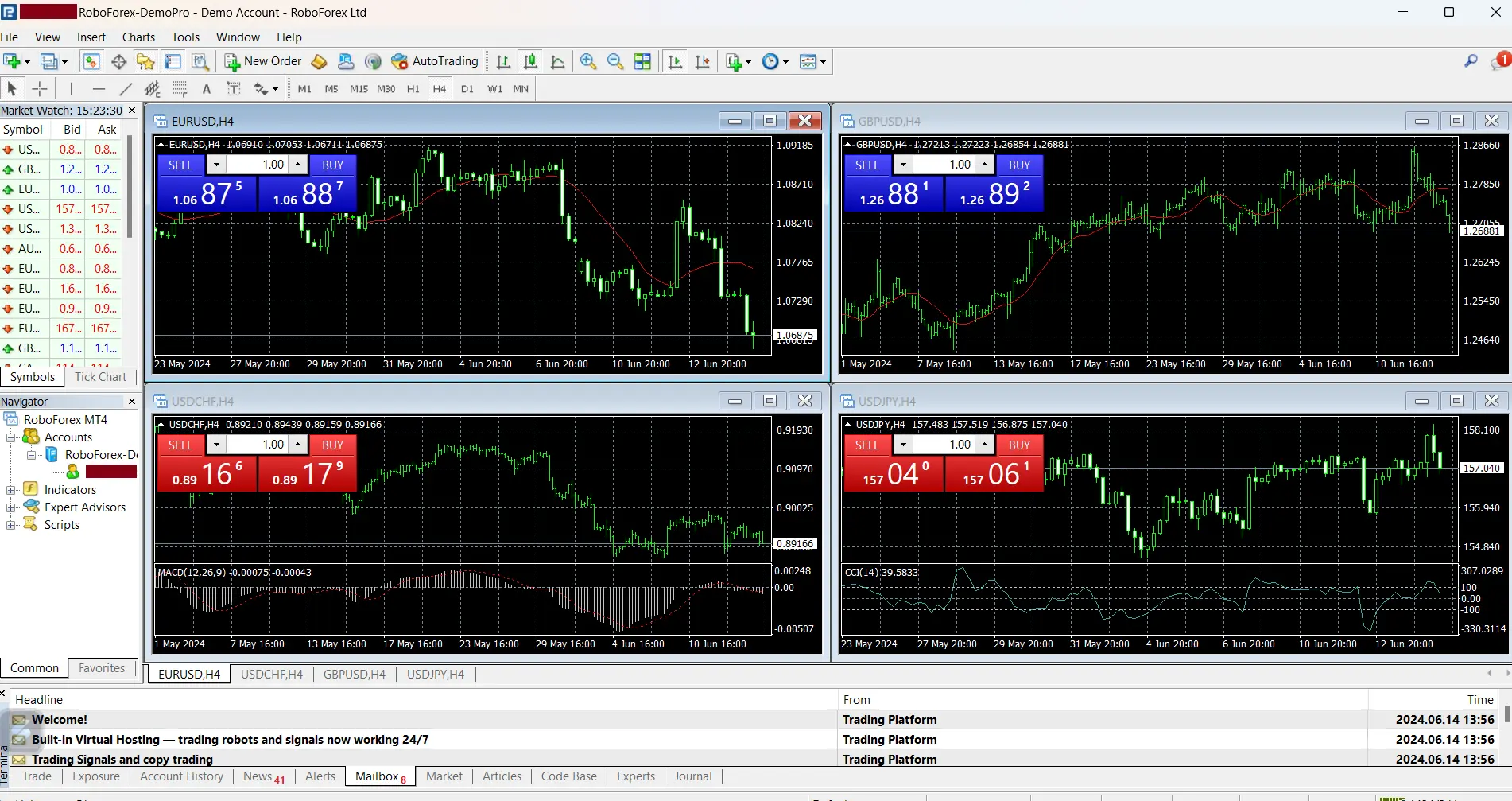Open the search magnifier icon

(x=1471, y=61)
